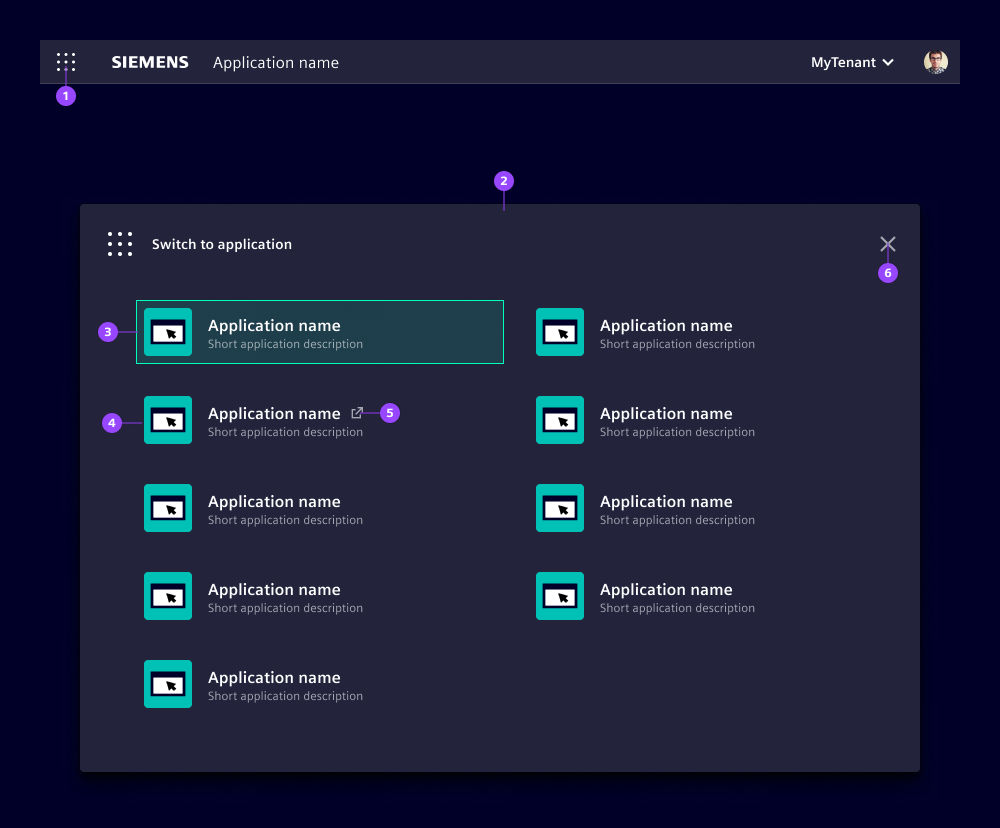Click the Short application description under first app

tap(285, 343)
